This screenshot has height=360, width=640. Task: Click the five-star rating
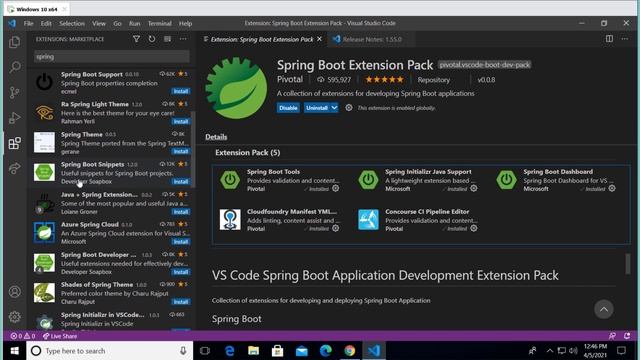coord(384,80)
